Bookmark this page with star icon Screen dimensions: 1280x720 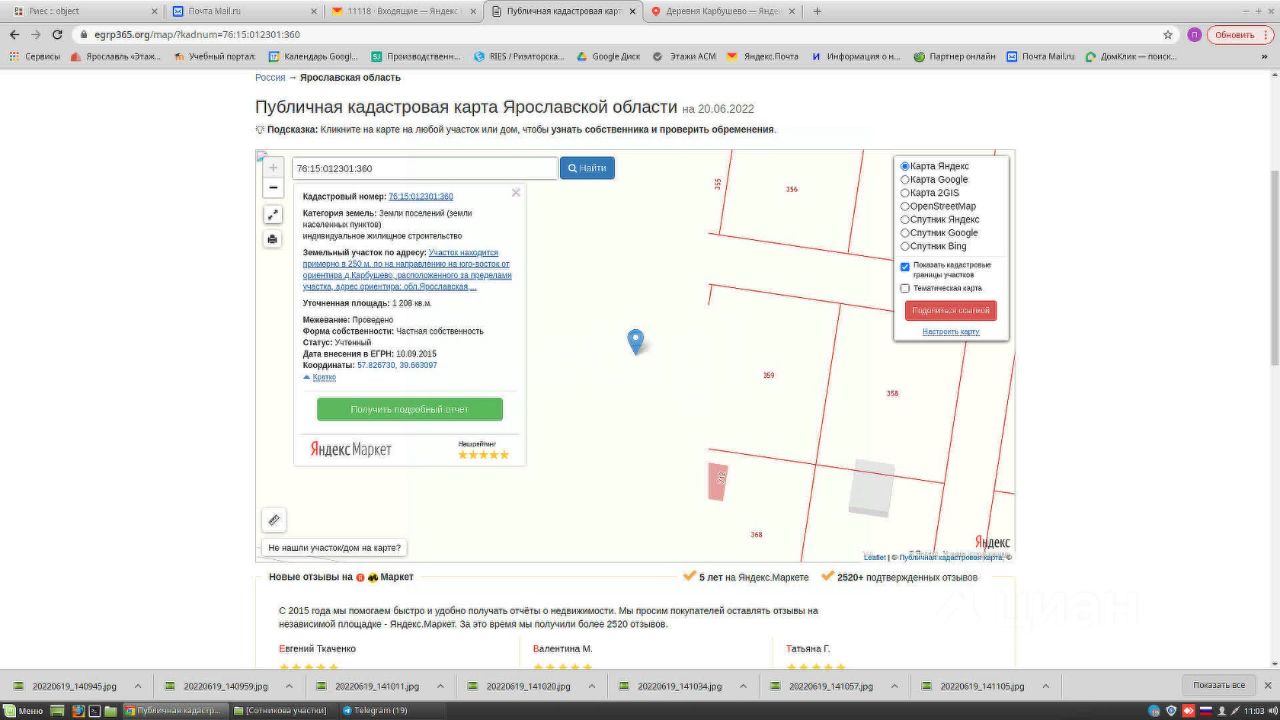[x=1168, y=34]
